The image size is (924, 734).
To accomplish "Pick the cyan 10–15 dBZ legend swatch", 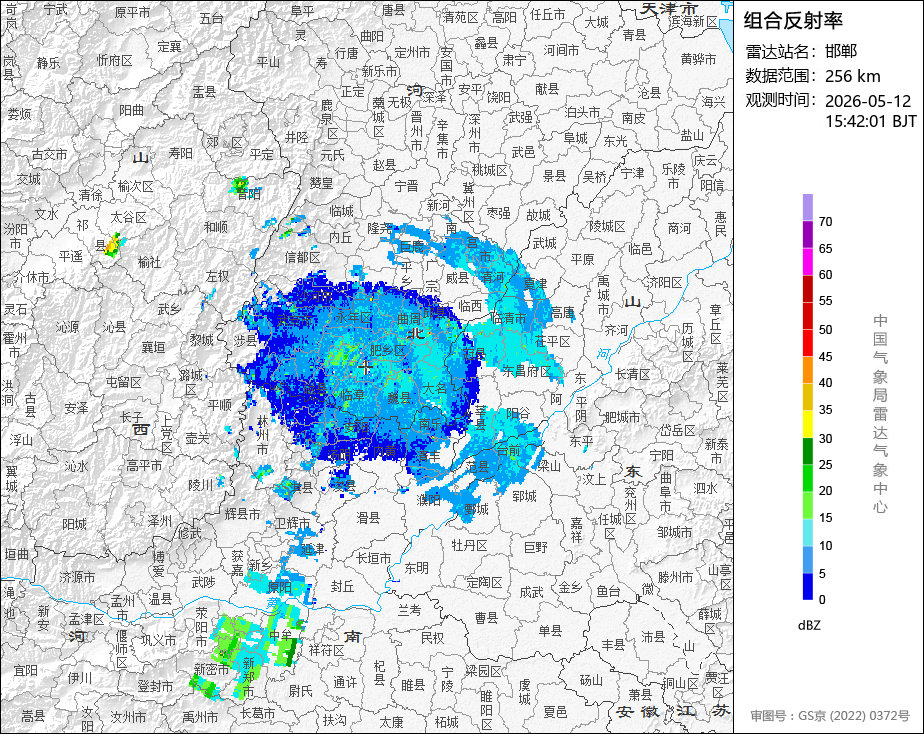I will coord(807,532).
